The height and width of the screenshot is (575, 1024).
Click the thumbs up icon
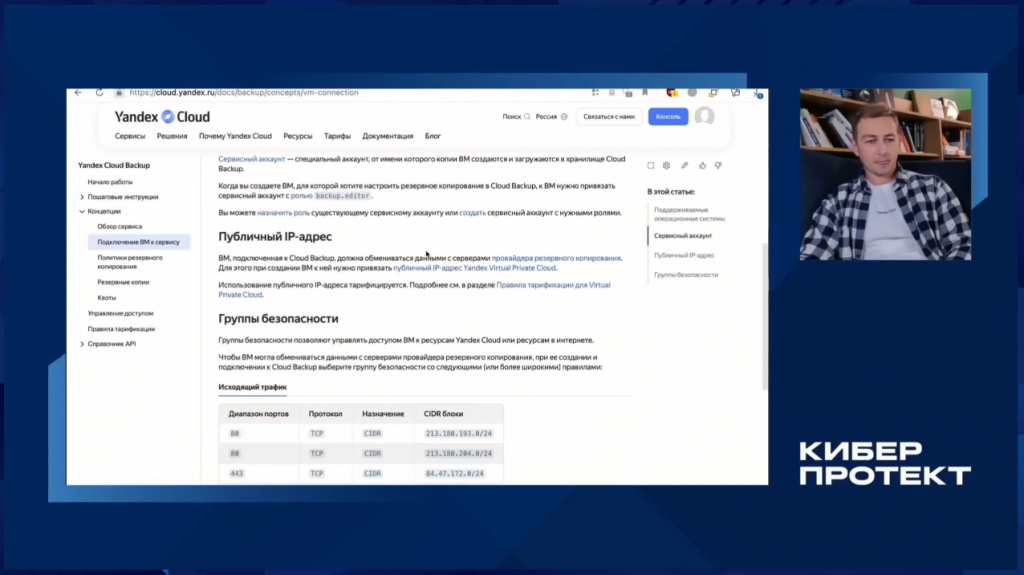click(702, 166)
